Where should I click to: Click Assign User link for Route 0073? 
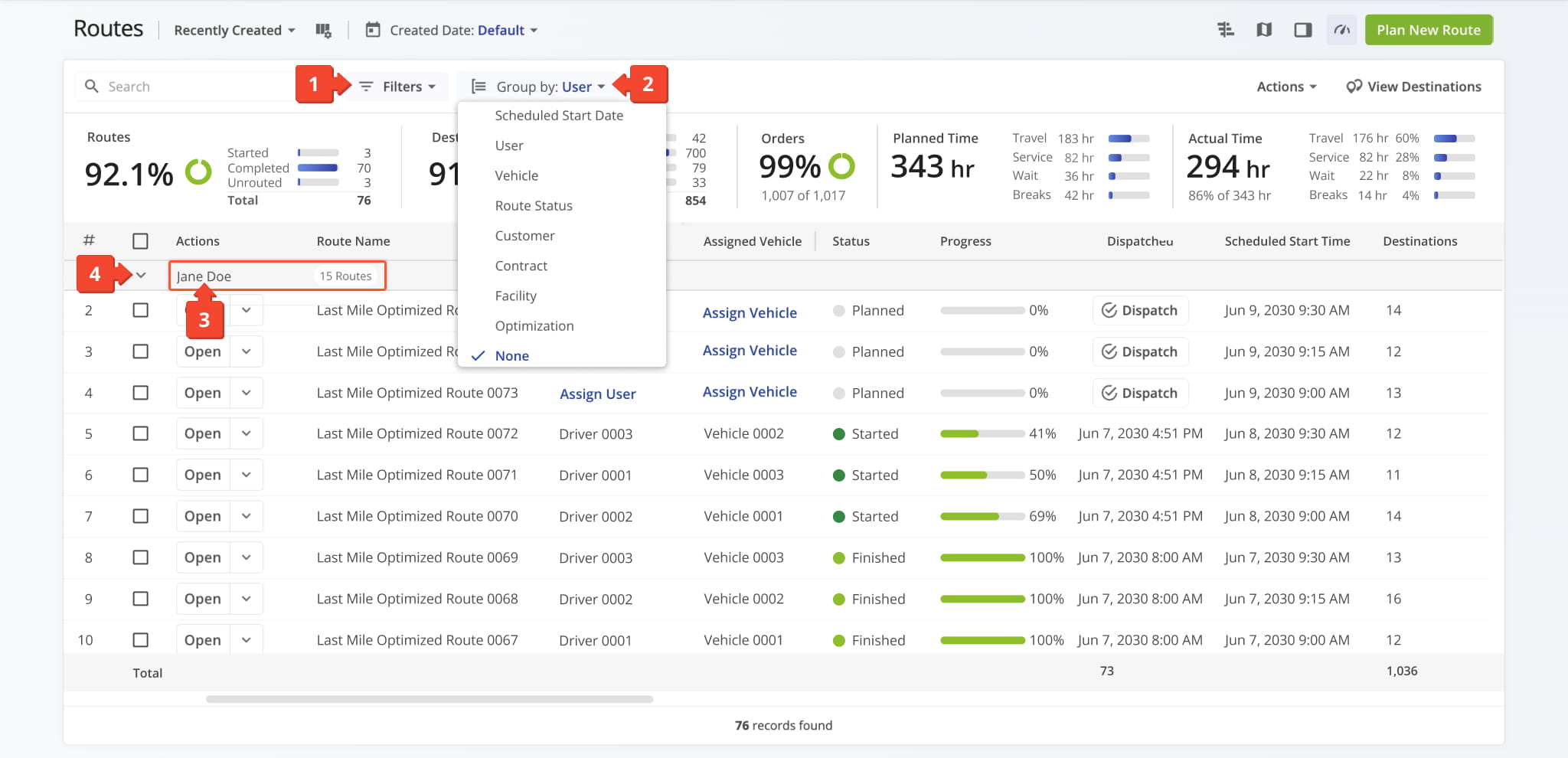[598, 394]
